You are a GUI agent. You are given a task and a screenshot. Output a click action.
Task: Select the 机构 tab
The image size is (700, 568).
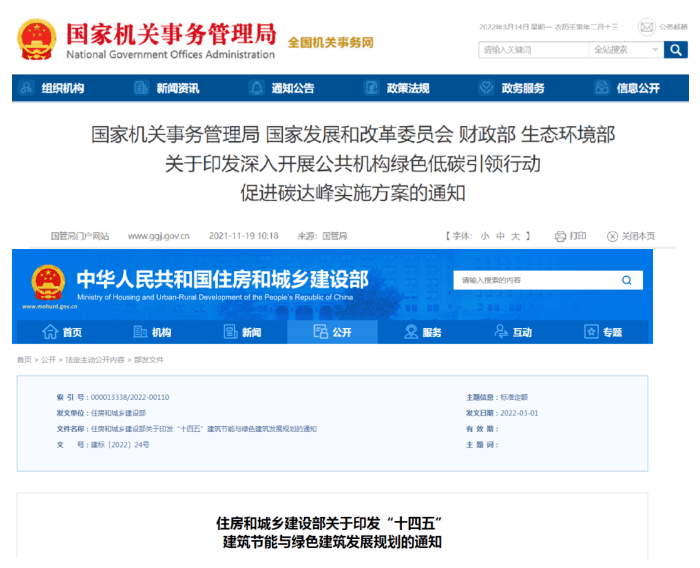click(152, 332)
